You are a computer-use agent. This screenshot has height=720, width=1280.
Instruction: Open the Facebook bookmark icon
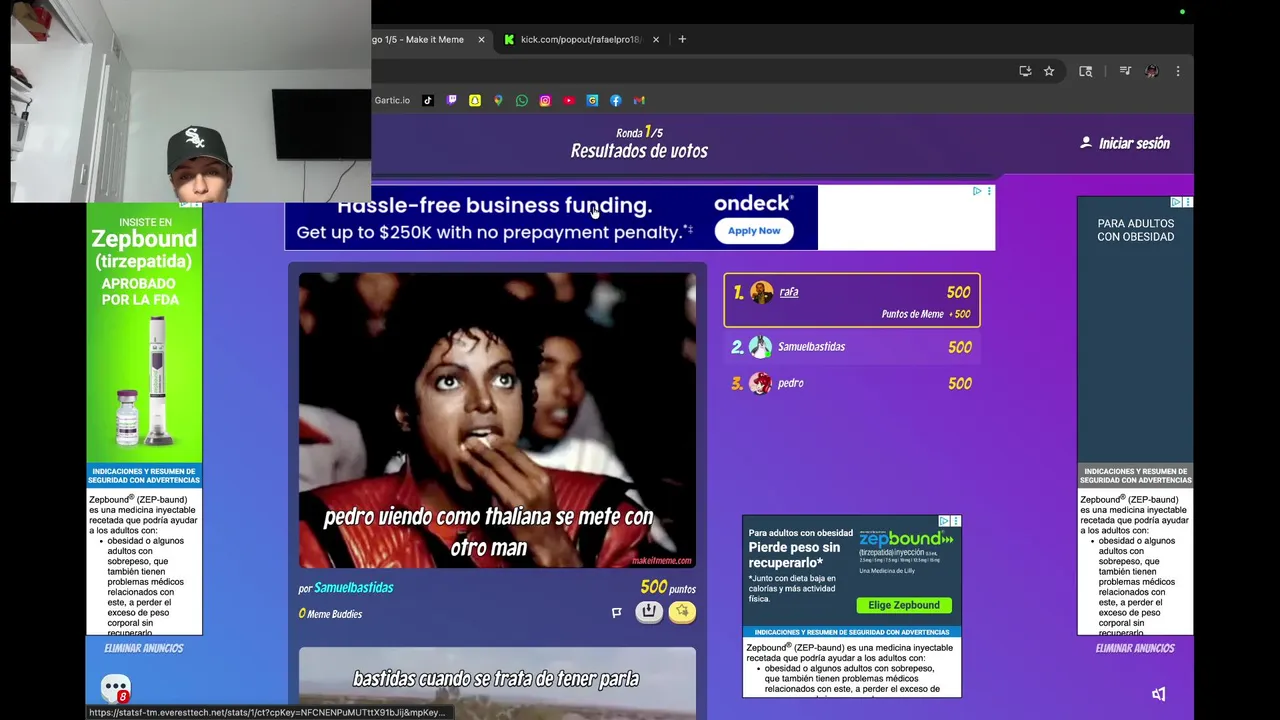coord(616,100)
